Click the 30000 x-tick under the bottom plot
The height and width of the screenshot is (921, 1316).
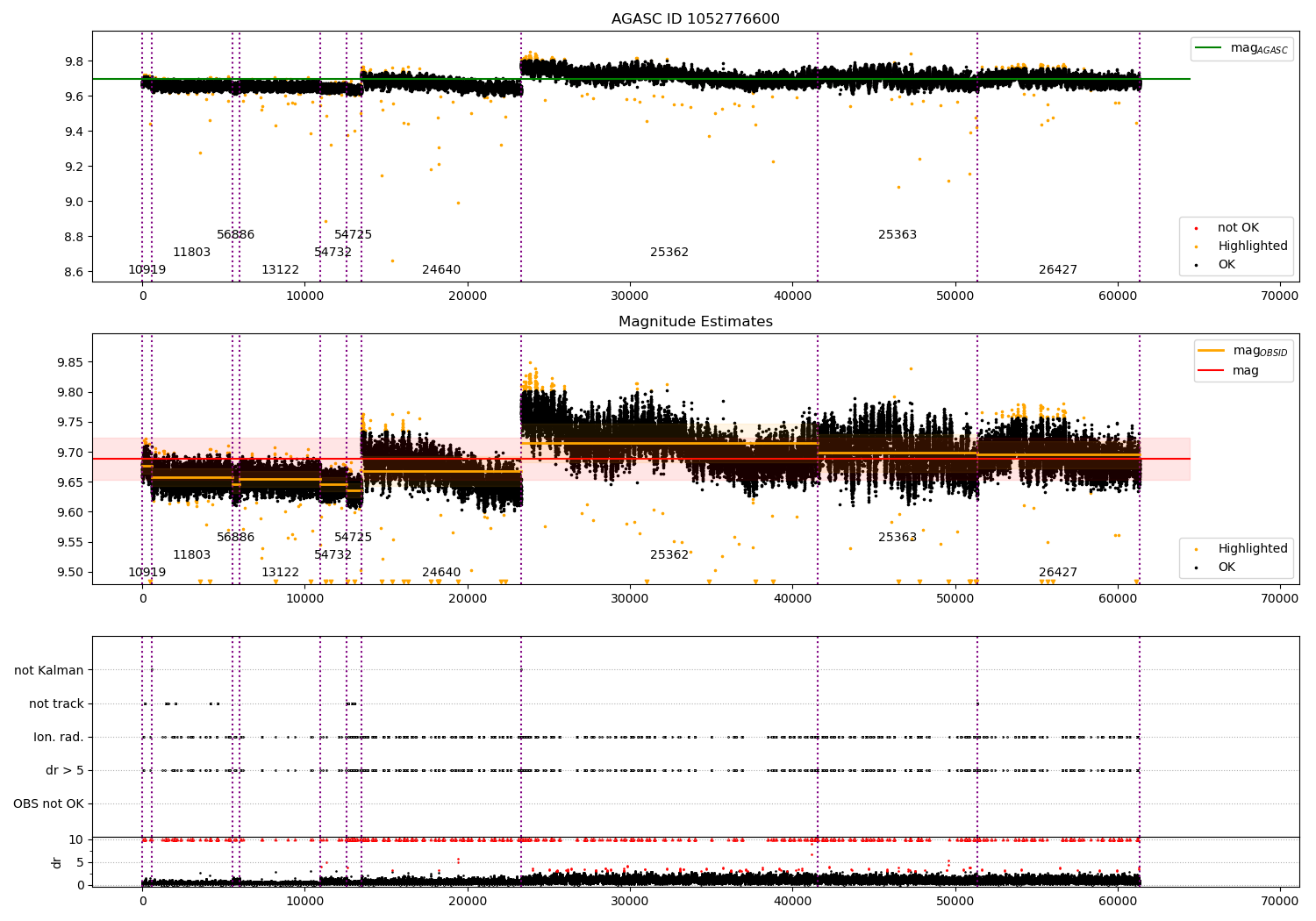tap(630, 901)
